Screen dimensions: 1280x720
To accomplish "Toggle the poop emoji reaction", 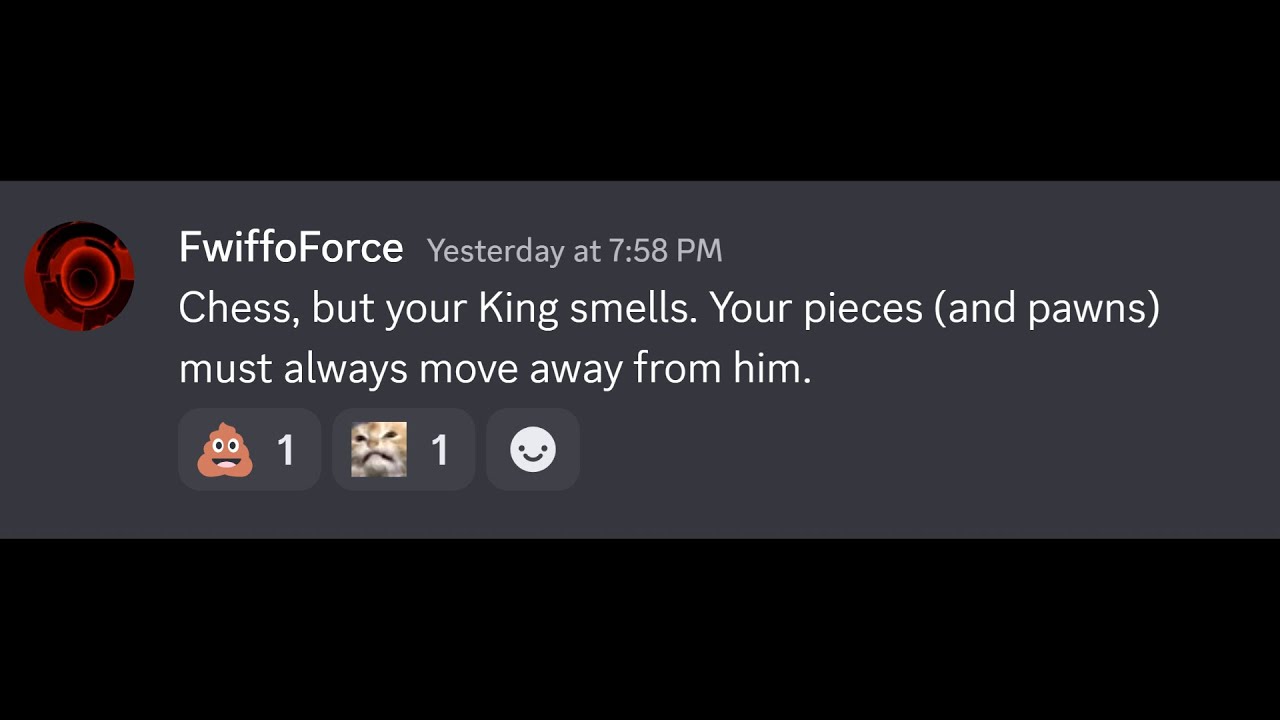I will point(249,450).
